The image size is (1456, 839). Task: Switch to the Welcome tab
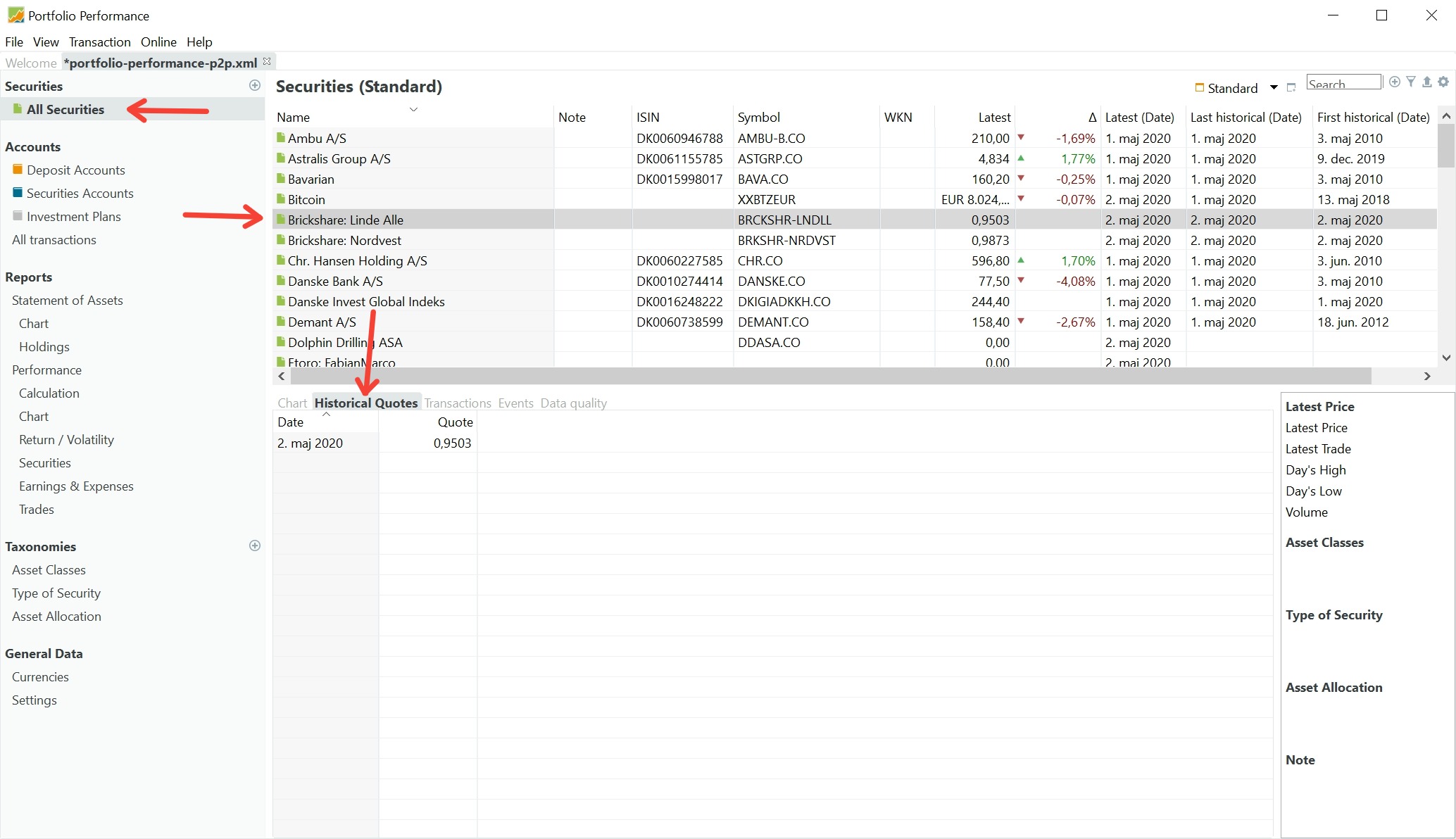pyautogui.click(x=31, y=63)
